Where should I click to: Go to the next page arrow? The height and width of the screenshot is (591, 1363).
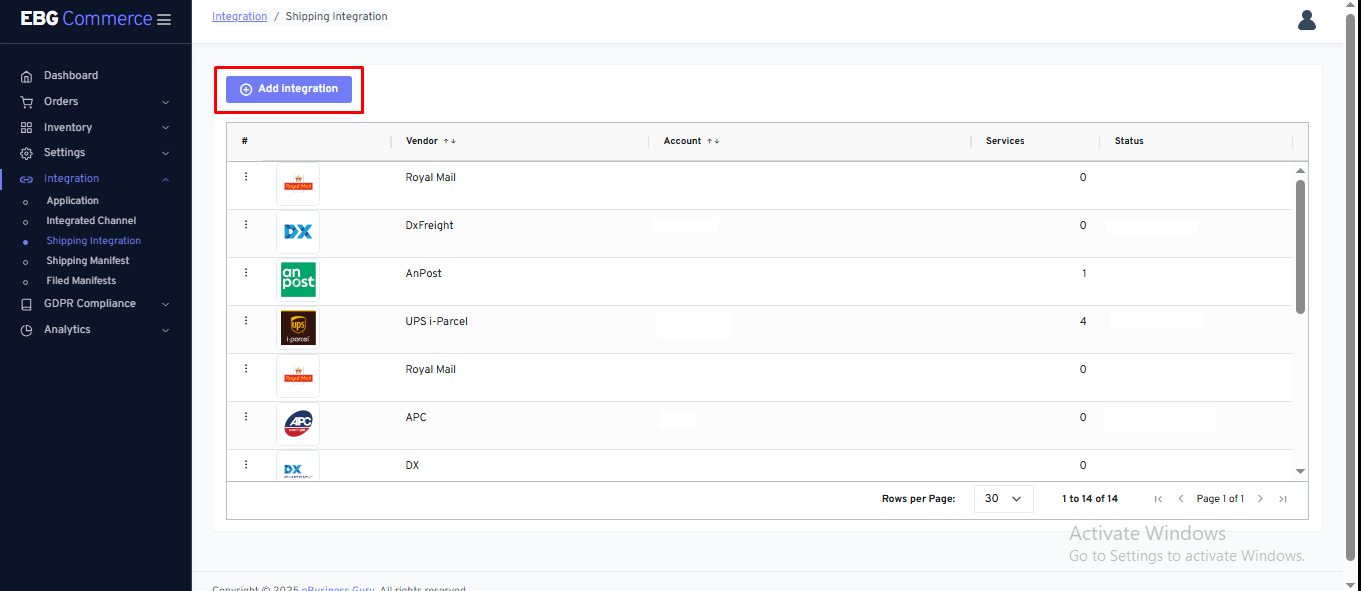coord(1260,499)
